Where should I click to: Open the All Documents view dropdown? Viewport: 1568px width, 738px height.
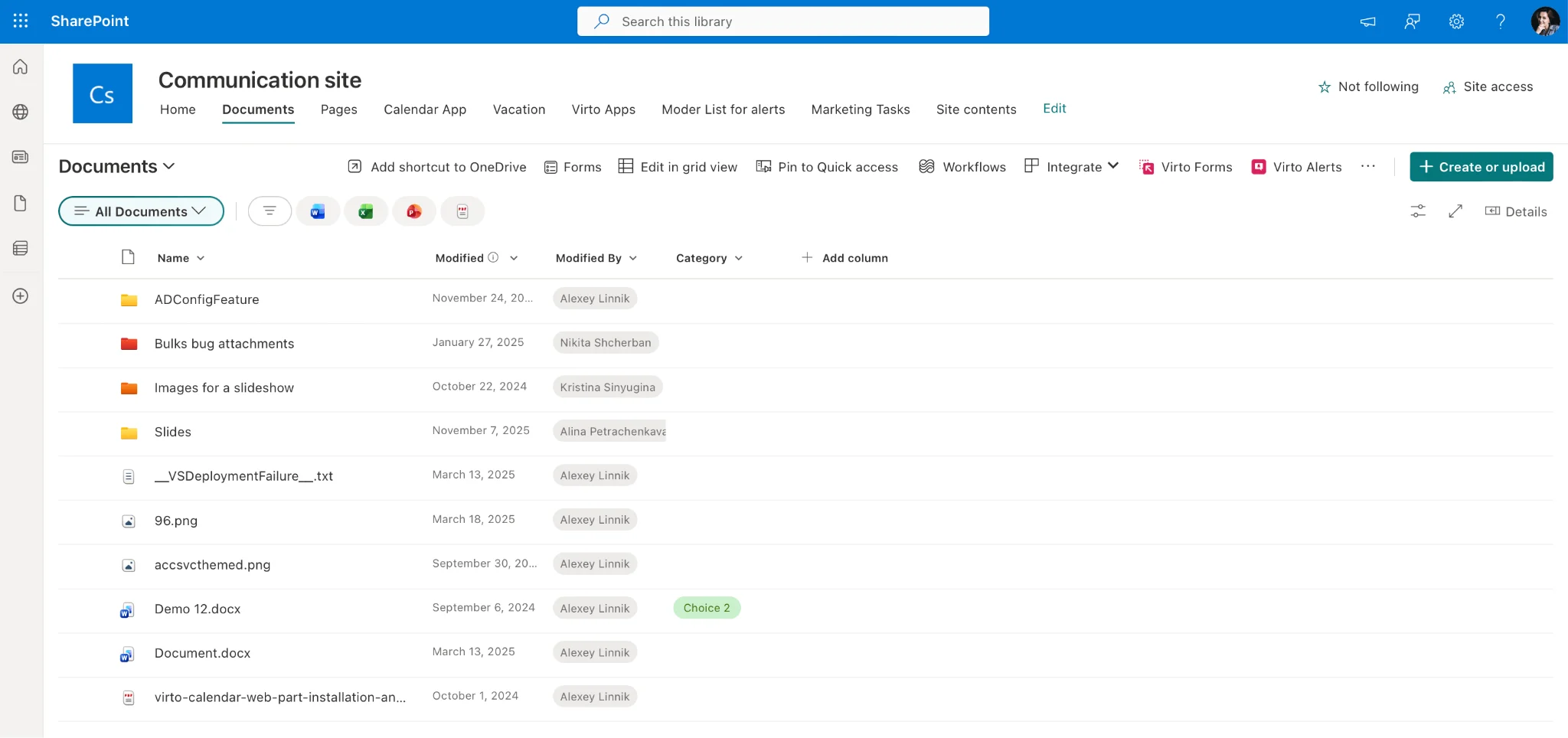141,211
